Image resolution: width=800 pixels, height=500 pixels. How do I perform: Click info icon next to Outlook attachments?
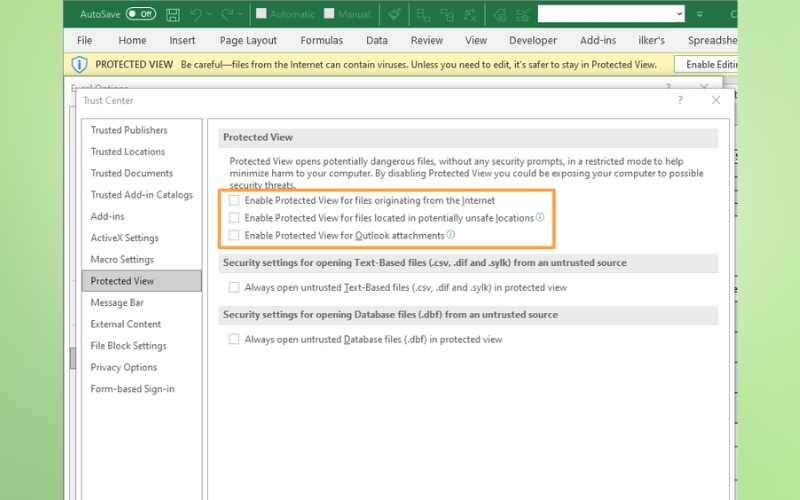click(451, 235)
